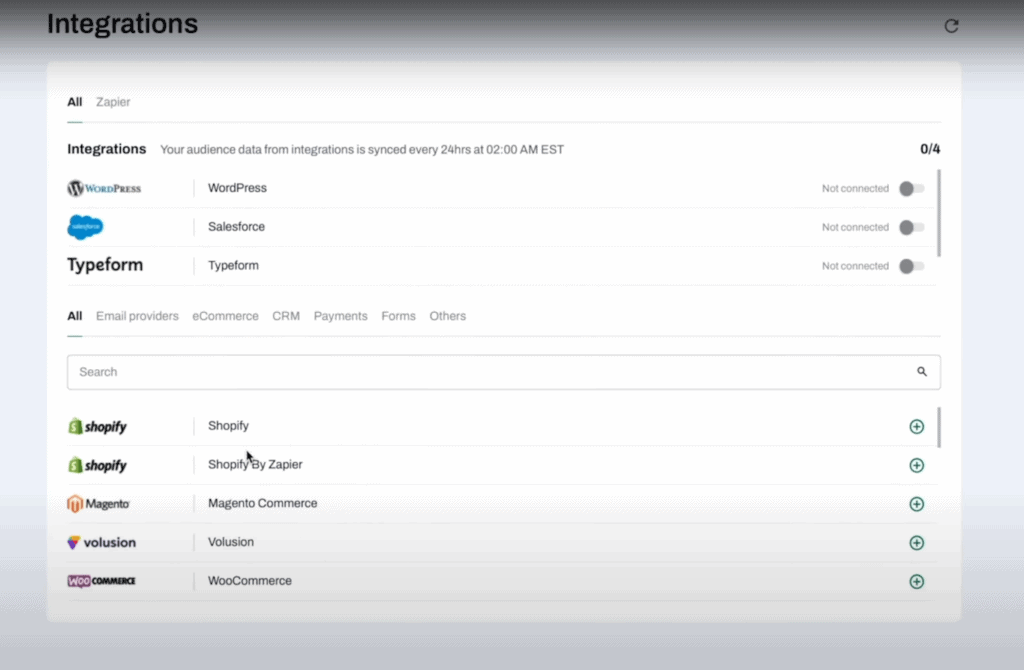Image resolution: width=1024 pixels, height=670 pixels.
Task: Click the 0/4 connection counter
Action: click(x=930, y=149)
